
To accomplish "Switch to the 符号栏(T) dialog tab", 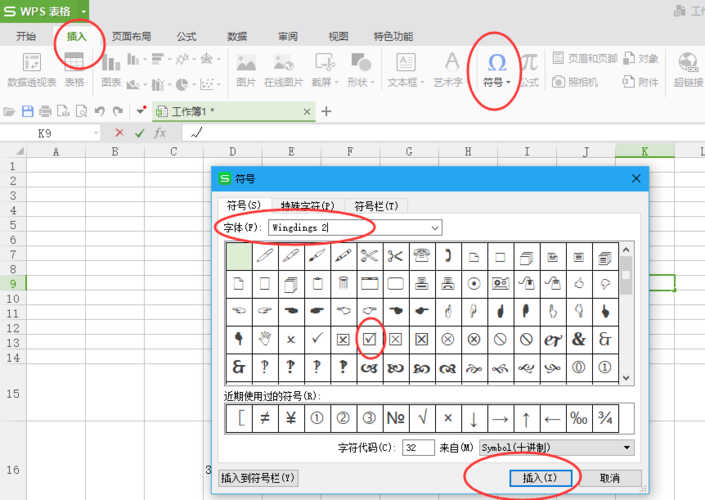I will coord(376,206).
